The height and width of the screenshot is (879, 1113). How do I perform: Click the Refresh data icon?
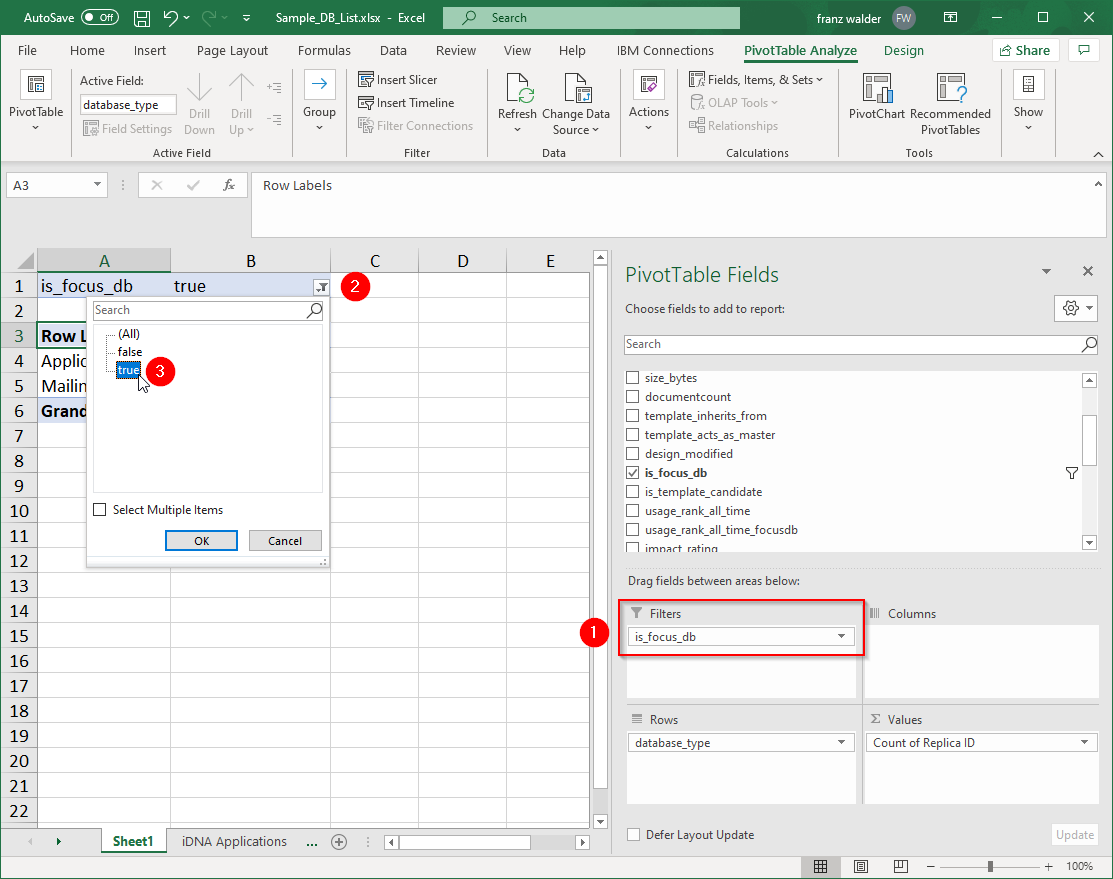click(517, 89)
